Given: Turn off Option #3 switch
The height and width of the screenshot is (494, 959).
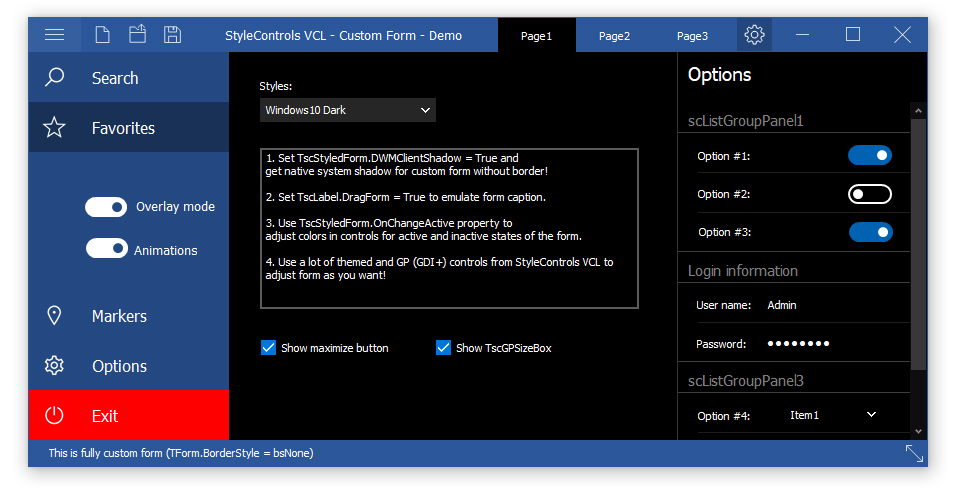Looking at the screenshot, I should coord(870,232).
